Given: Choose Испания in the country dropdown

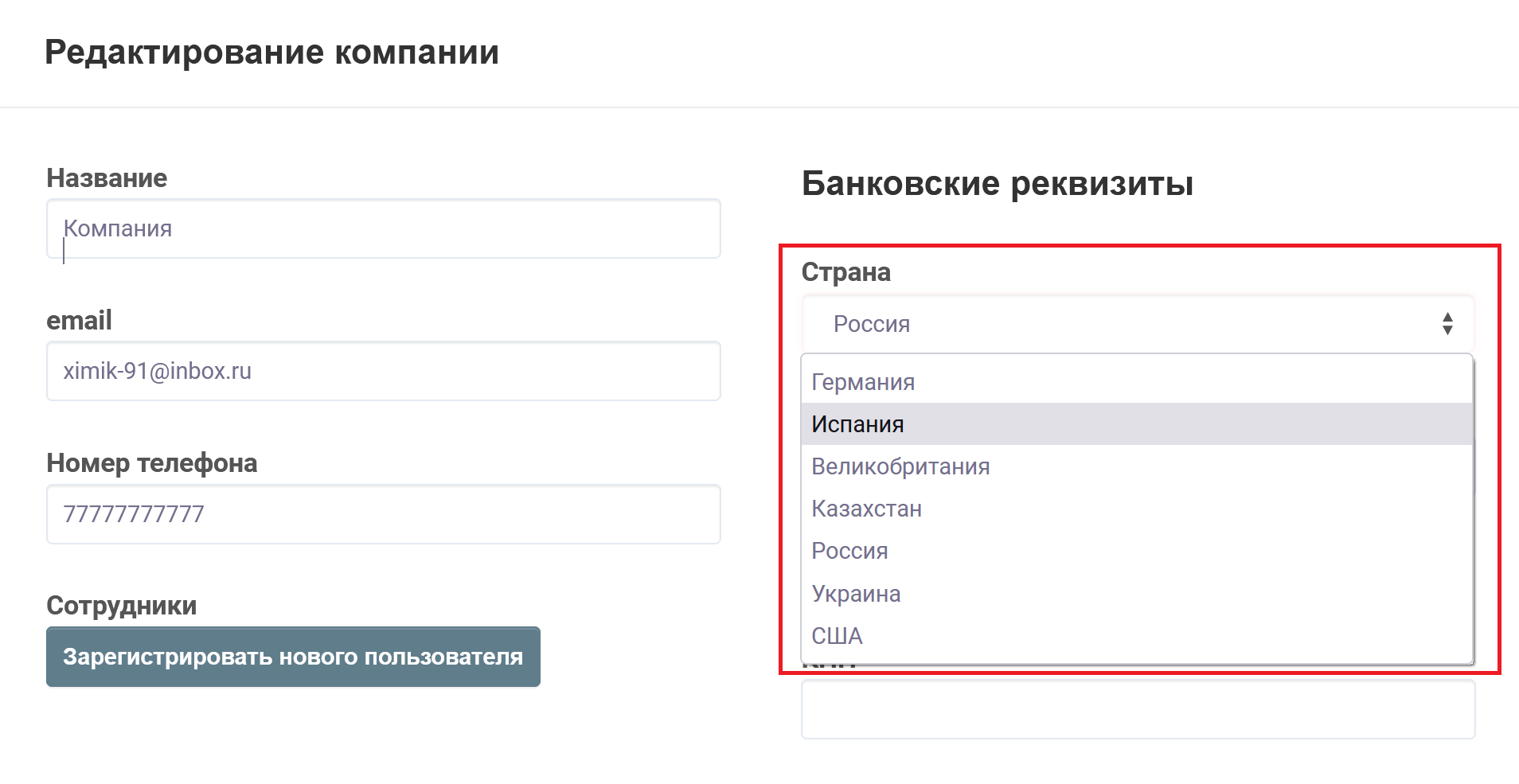Looking at the screenshot, I should (857, 424).
